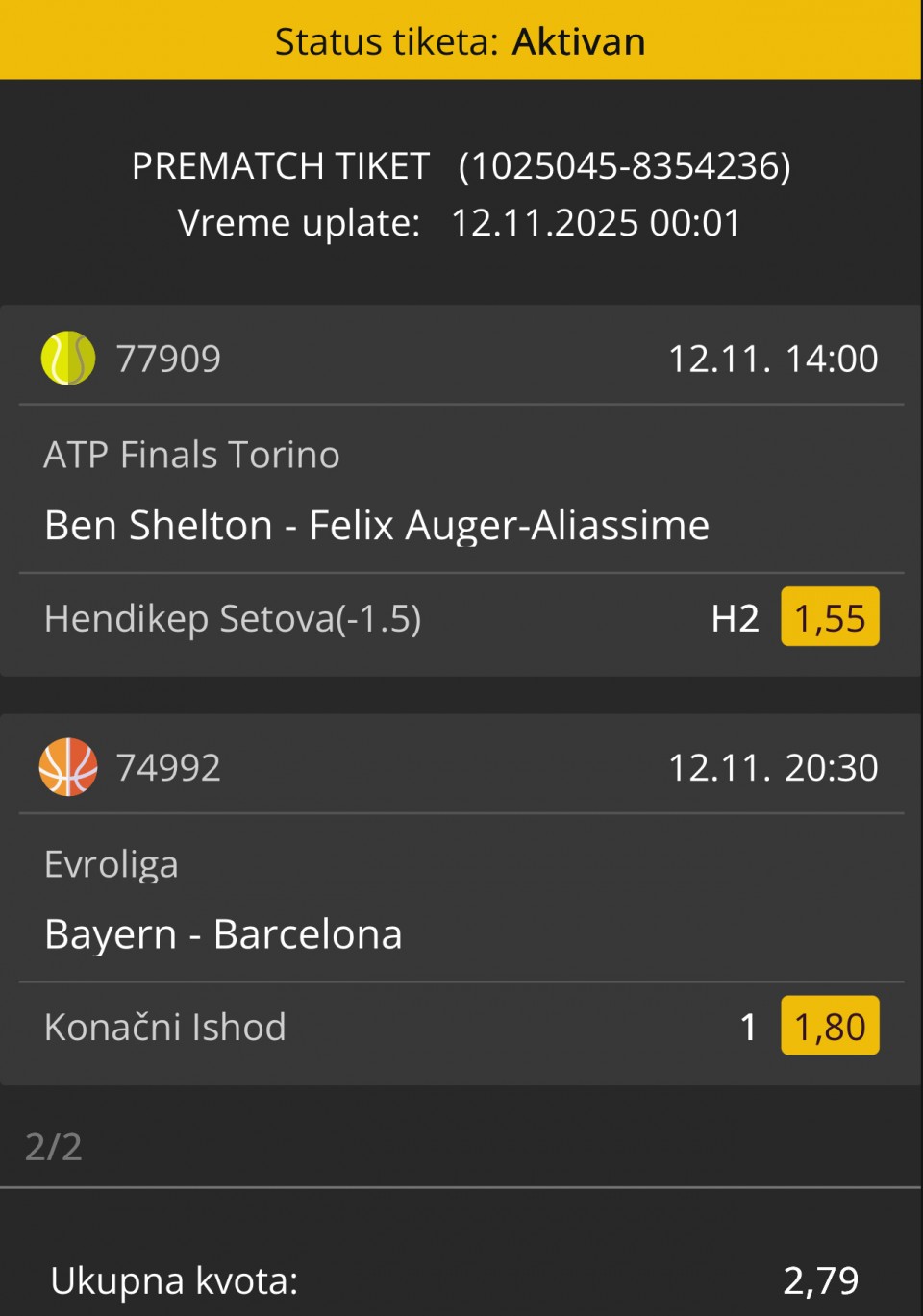Click the tennis match time 12.11. 14:00
The width and height of the screenshot is (923, 1316).
click(773, 359)
